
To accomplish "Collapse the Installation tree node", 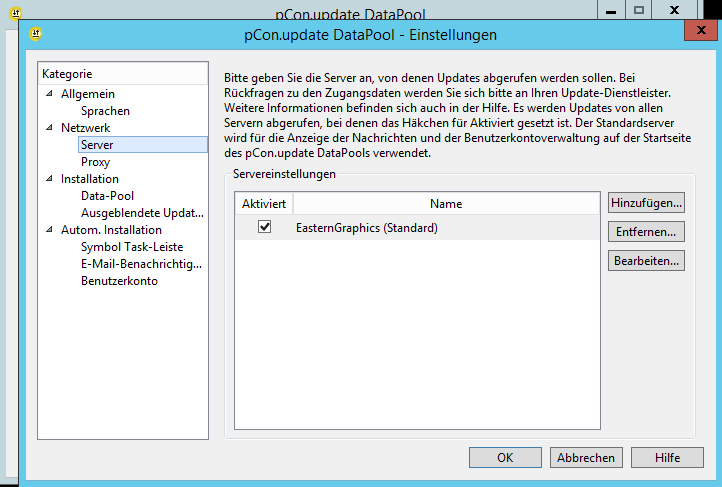I will (49, 179).
